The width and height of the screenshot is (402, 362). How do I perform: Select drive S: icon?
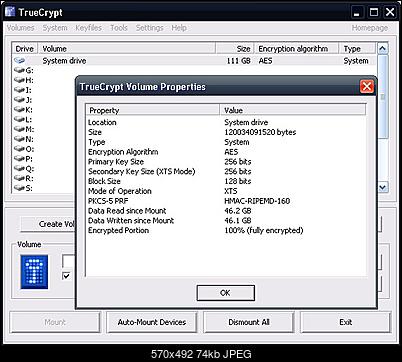(x=19, y=188)
